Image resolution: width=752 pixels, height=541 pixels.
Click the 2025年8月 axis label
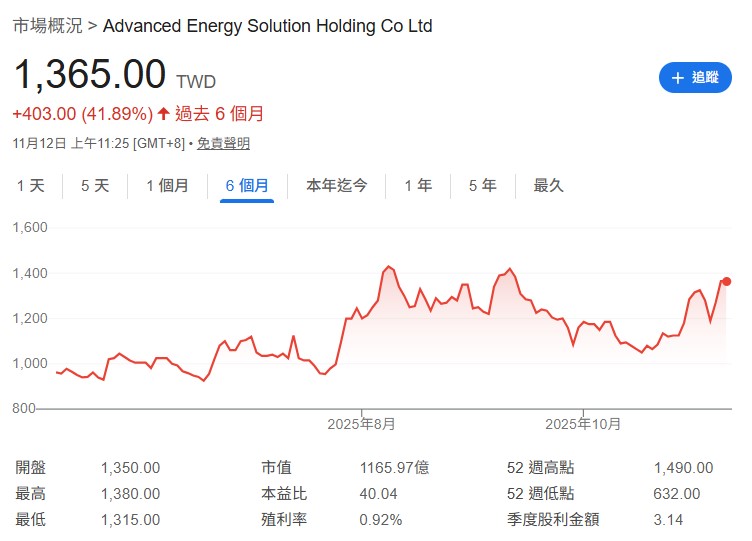point(361,424)
